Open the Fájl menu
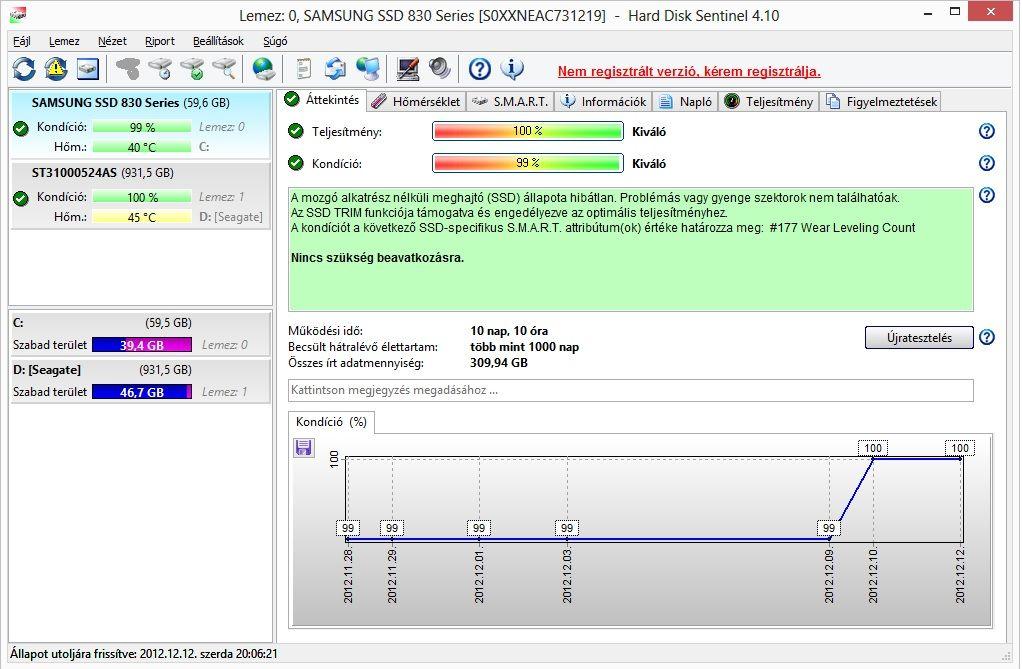Viewport: 1022px width, 669px height. [x=22, y=41]
